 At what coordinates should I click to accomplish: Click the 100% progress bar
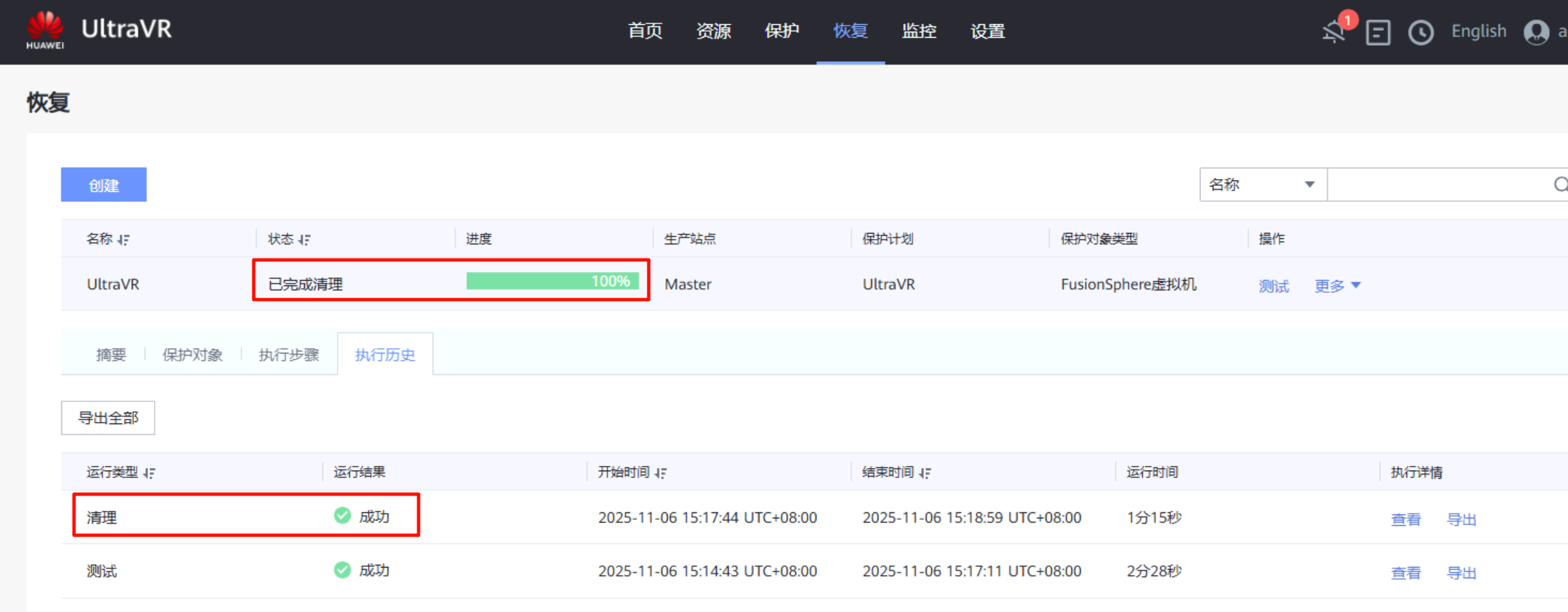point(552,281)
